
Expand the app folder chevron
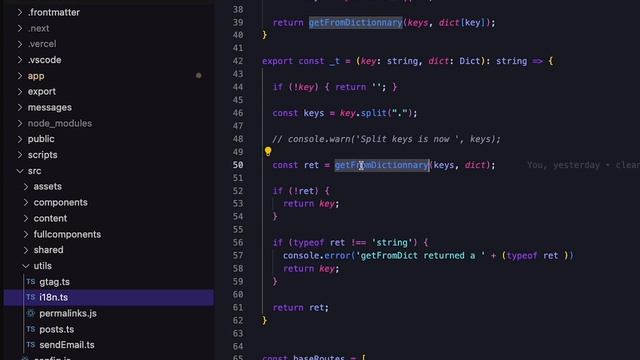20,76
